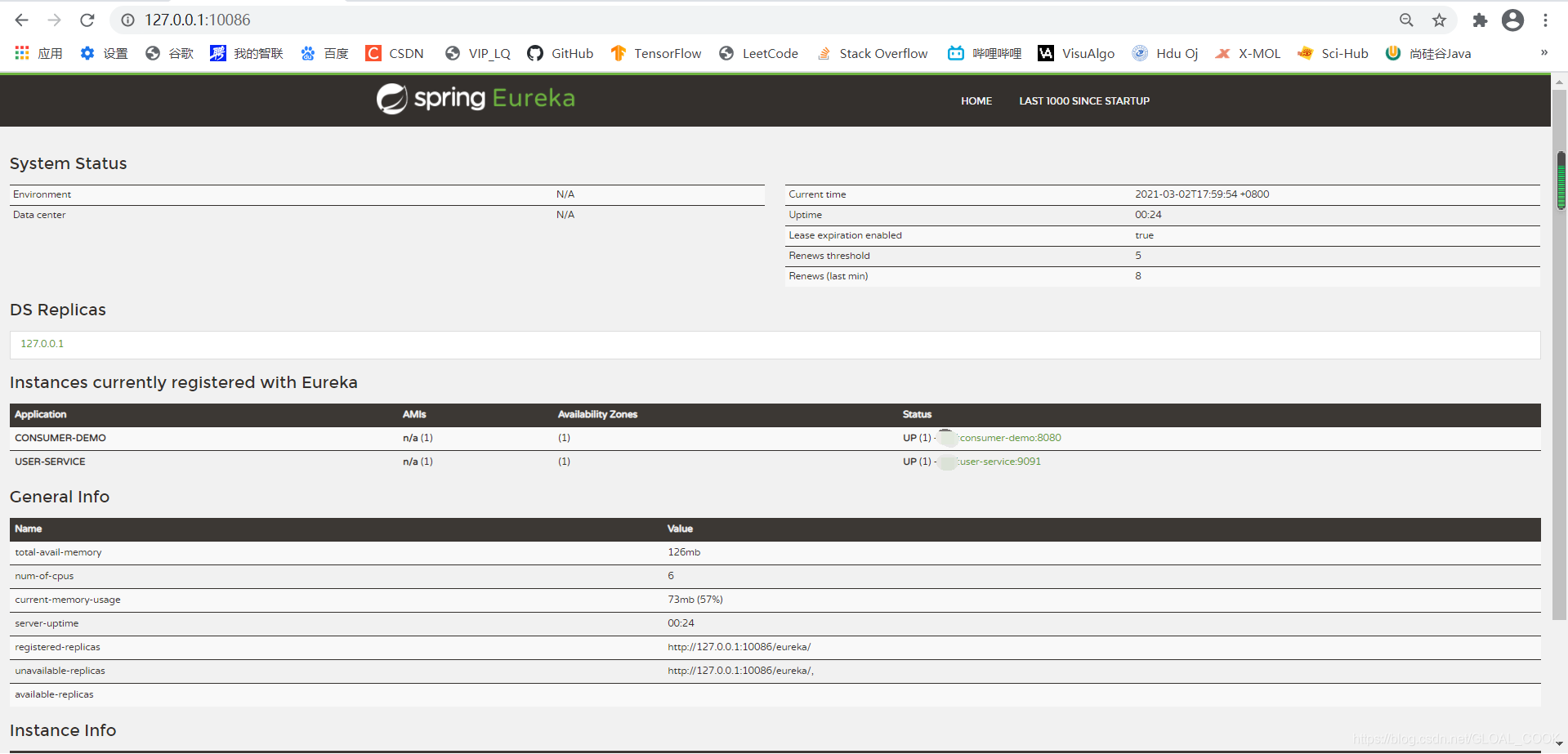Click the Data center row label

(x=39, y=215)
